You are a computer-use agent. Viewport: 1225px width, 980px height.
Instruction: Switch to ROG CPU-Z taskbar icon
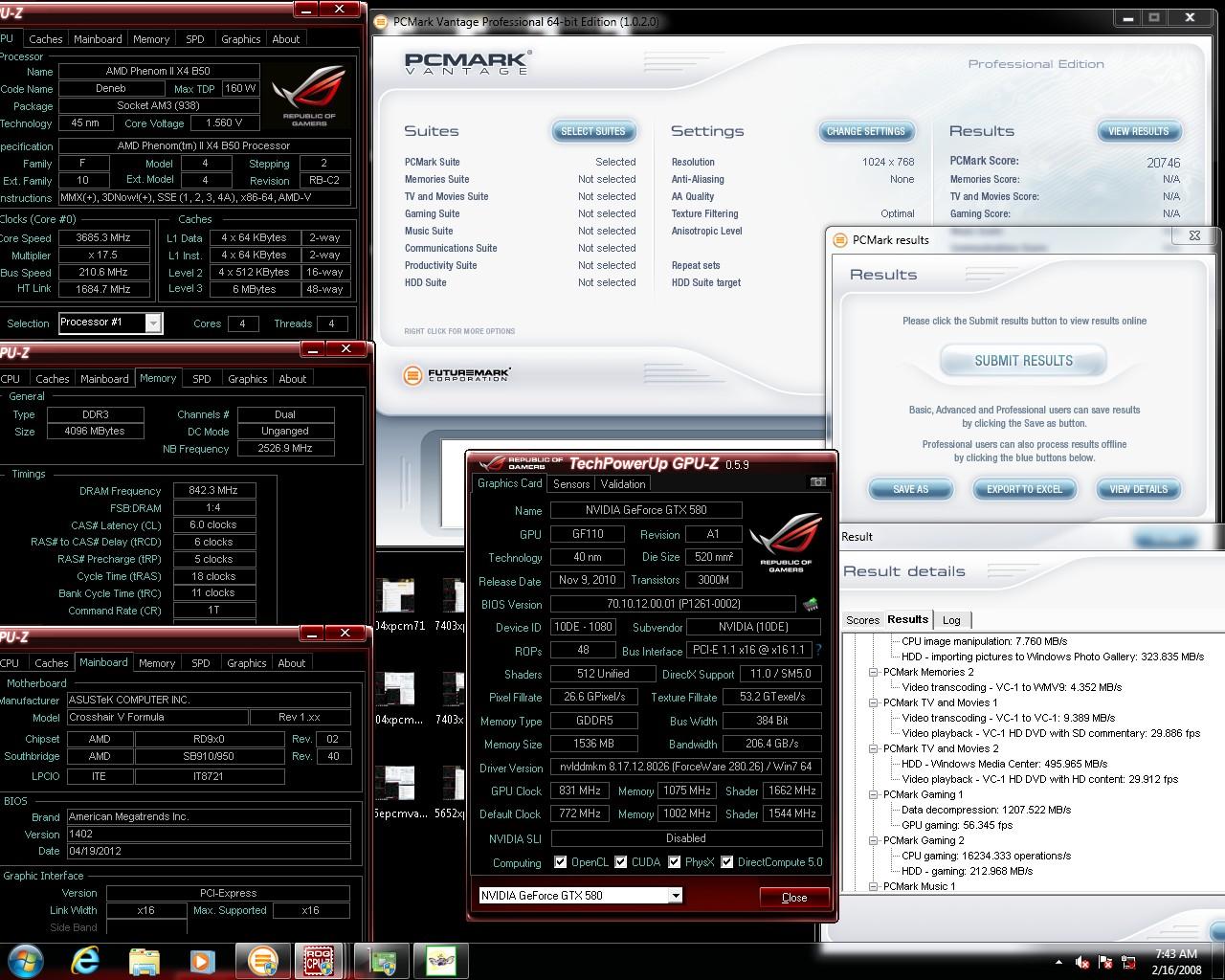click(x=319, y=961)
